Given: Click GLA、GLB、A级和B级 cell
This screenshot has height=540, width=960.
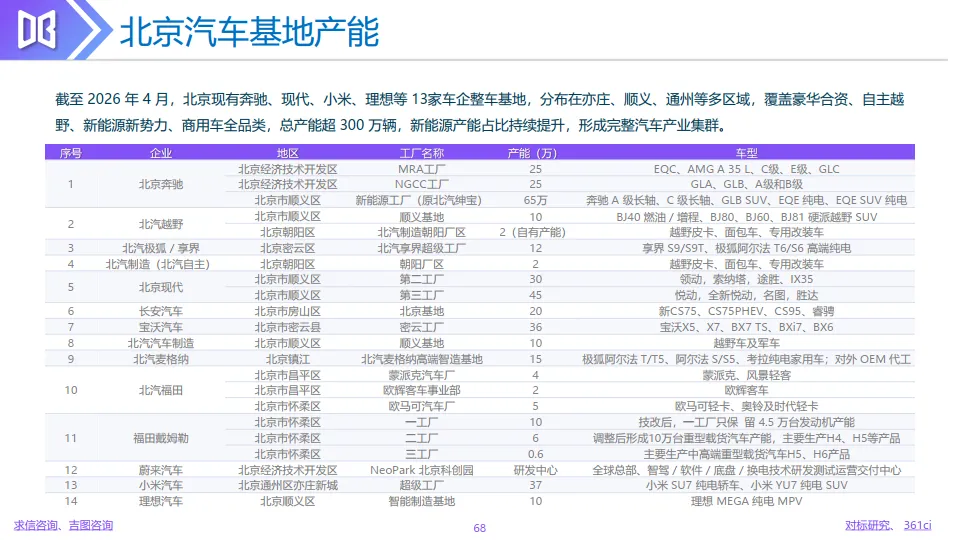Looking at the screenshot, I should coord(746,184).
